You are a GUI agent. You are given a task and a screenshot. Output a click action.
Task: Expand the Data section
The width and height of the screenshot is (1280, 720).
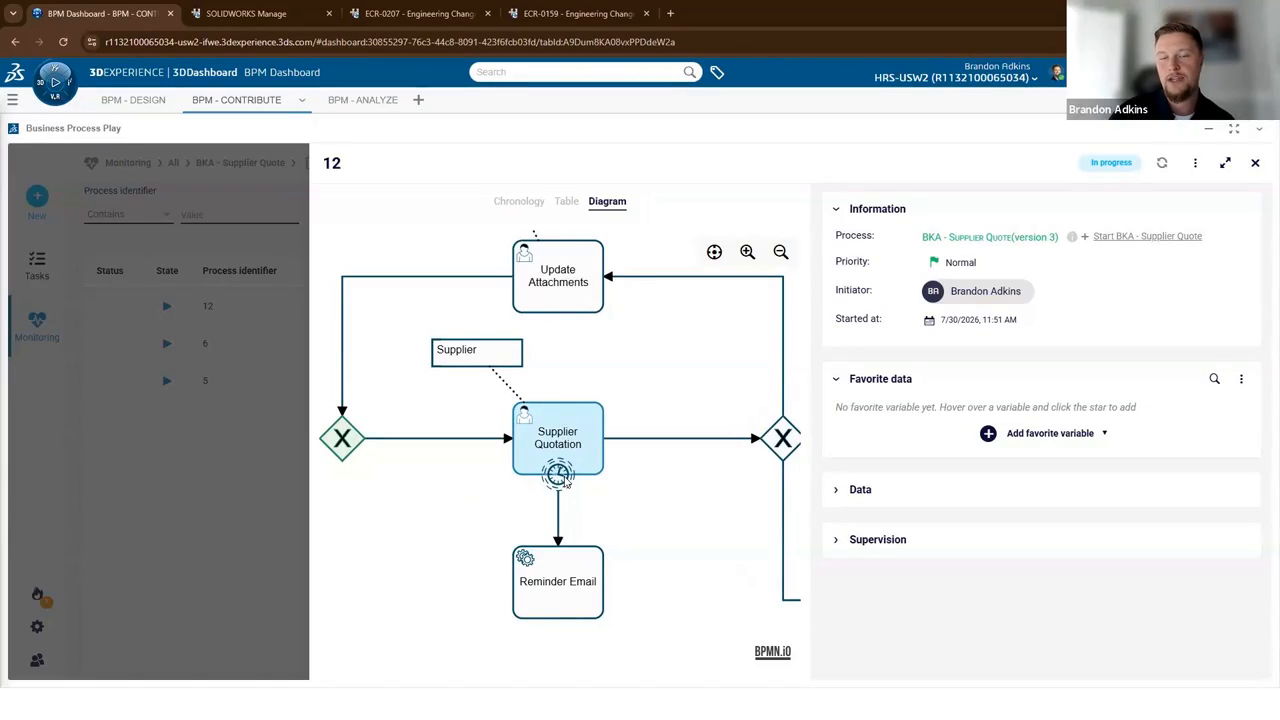(x=836, y=490)
